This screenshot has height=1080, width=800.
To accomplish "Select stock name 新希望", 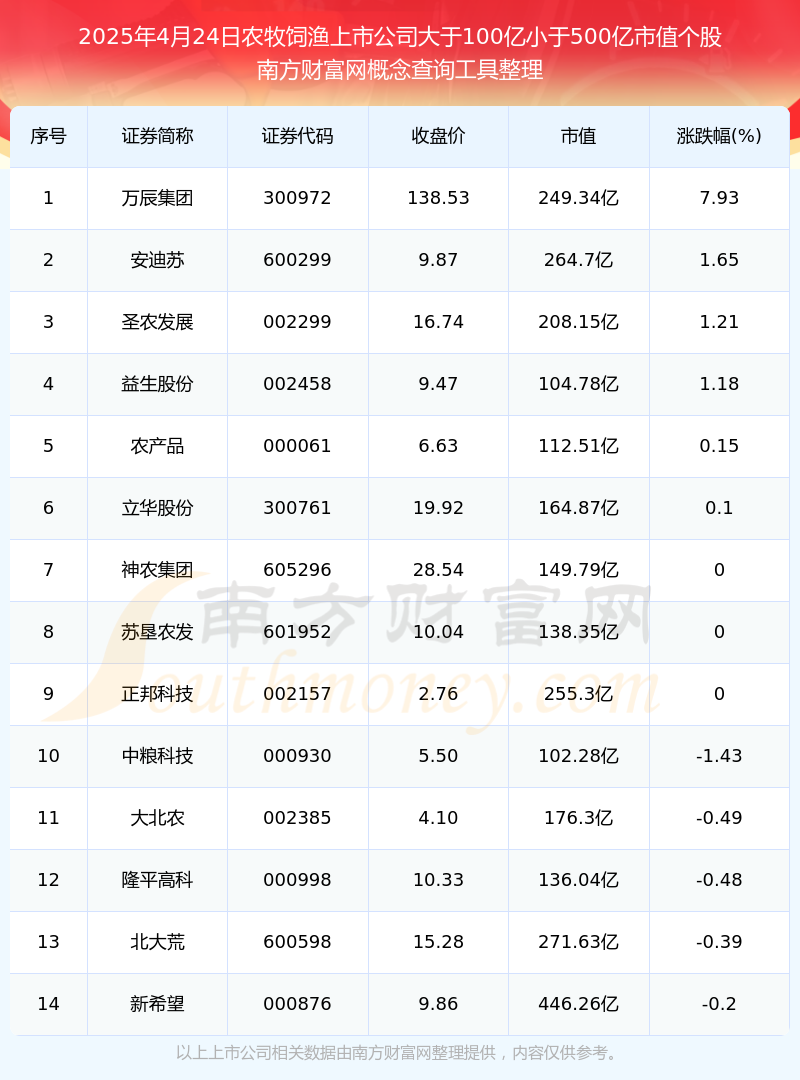I will click(x=157, y=1004).
